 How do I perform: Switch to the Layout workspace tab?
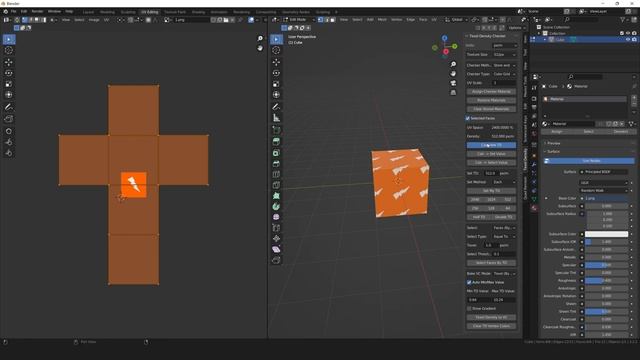coord(88,12)
